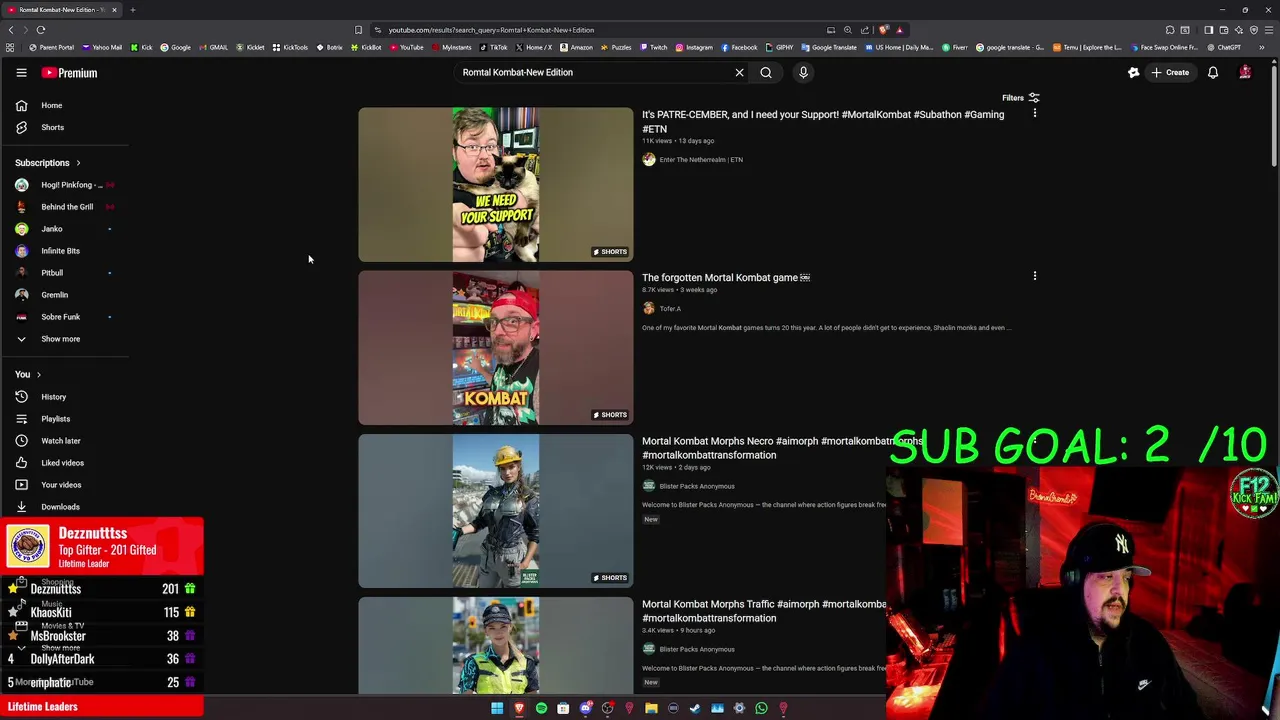The image size is (1280, 720).
Task: Start voice search with microphone
Action: pos(803,73)
